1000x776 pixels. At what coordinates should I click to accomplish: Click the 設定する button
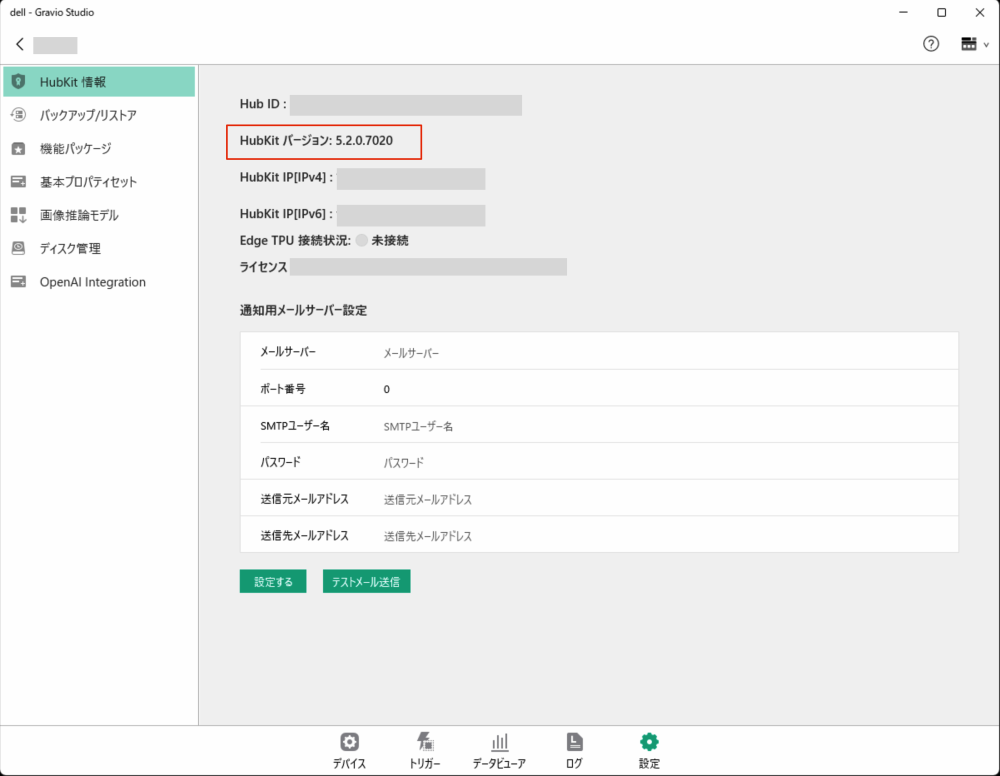(x=273, y=581)
